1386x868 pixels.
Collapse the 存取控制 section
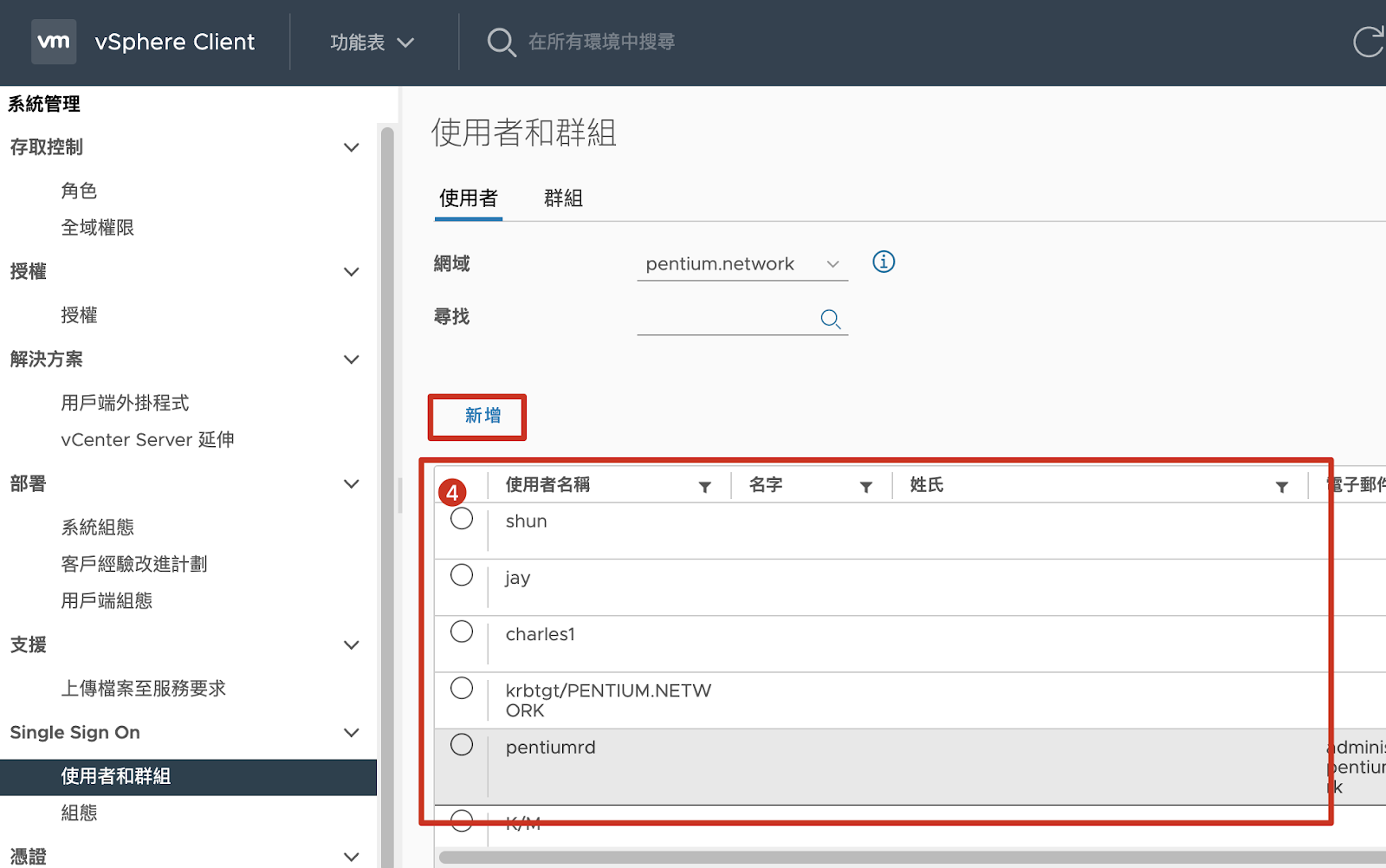pos(351,147)
